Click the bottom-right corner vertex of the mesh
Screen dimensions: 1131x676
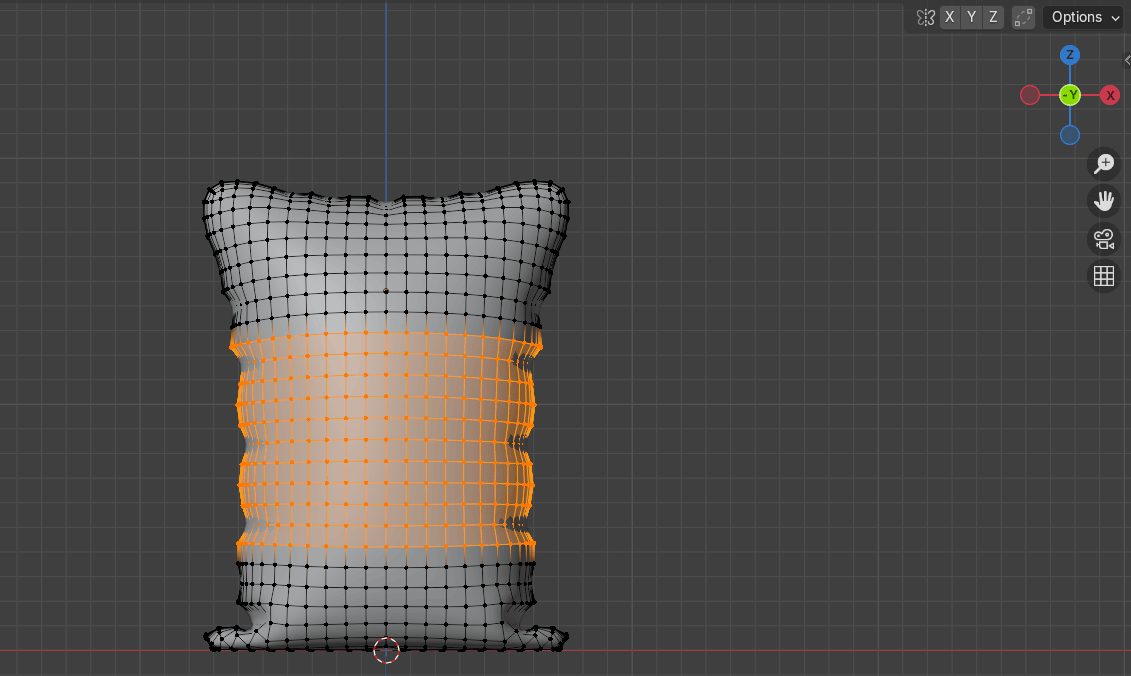(565, 636)
